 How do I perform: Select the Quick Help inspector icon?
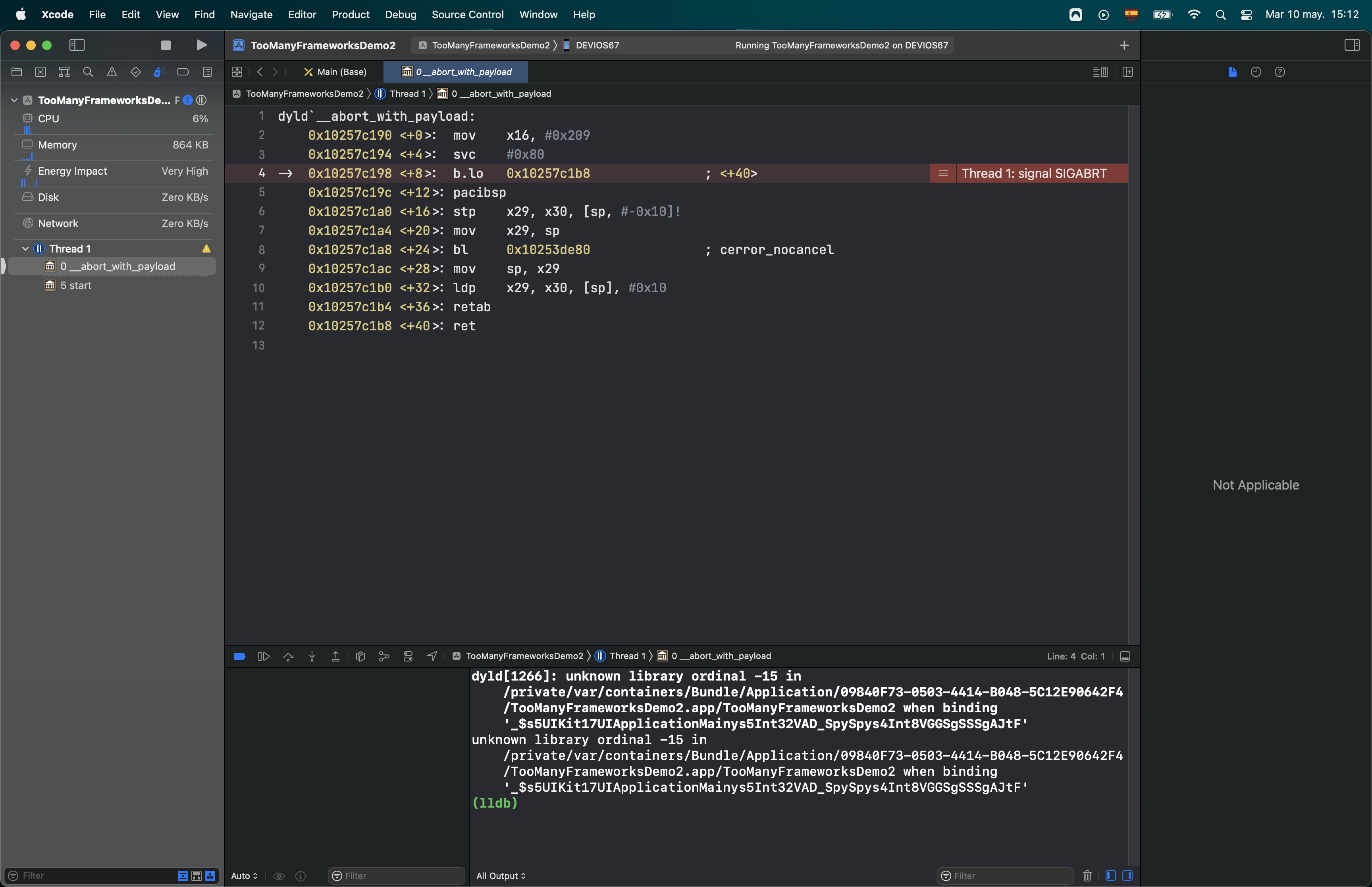(1280, 72)
